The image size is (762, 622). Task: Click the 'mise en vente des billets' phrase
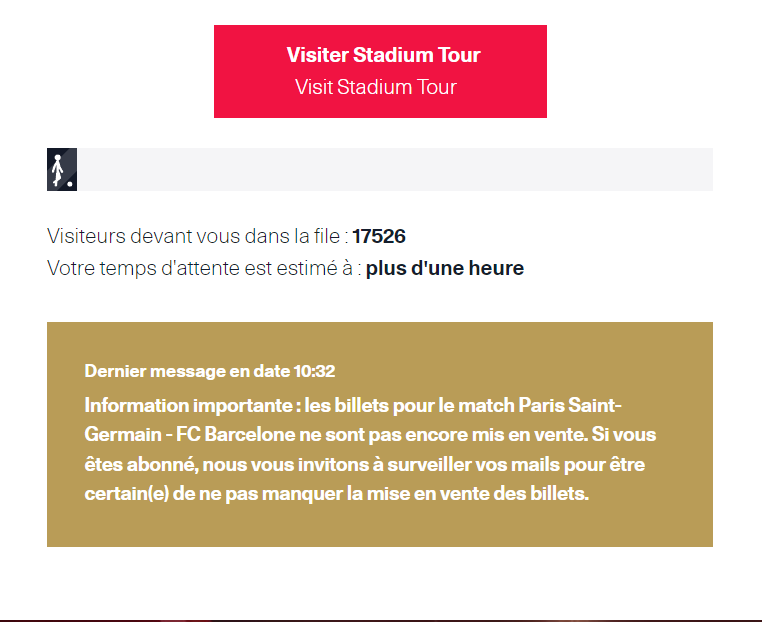pos(477,494)
